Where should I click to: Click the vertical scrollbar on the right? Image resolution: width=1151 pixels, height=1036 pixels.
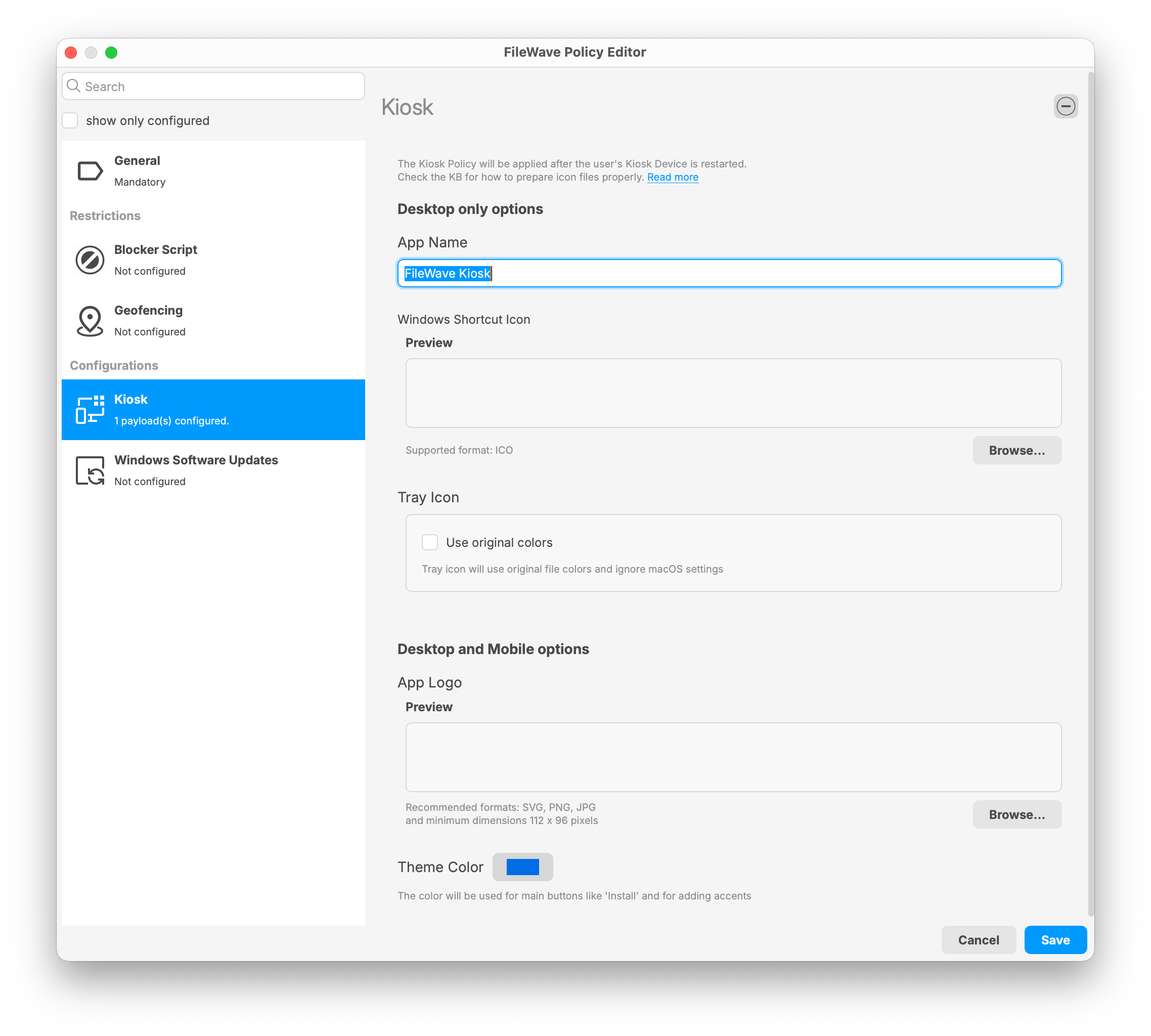coord(1090,494)
